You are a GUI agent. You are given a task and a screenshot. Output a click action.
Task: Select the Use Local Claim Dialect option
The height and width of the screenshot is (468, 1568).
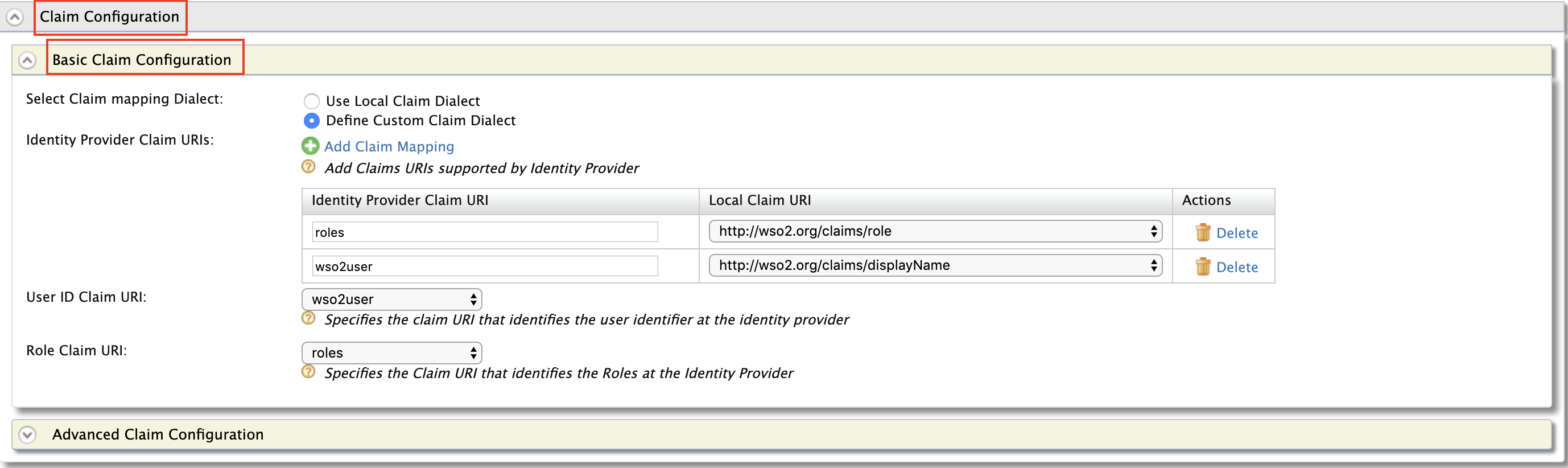[x=312, y=101]
